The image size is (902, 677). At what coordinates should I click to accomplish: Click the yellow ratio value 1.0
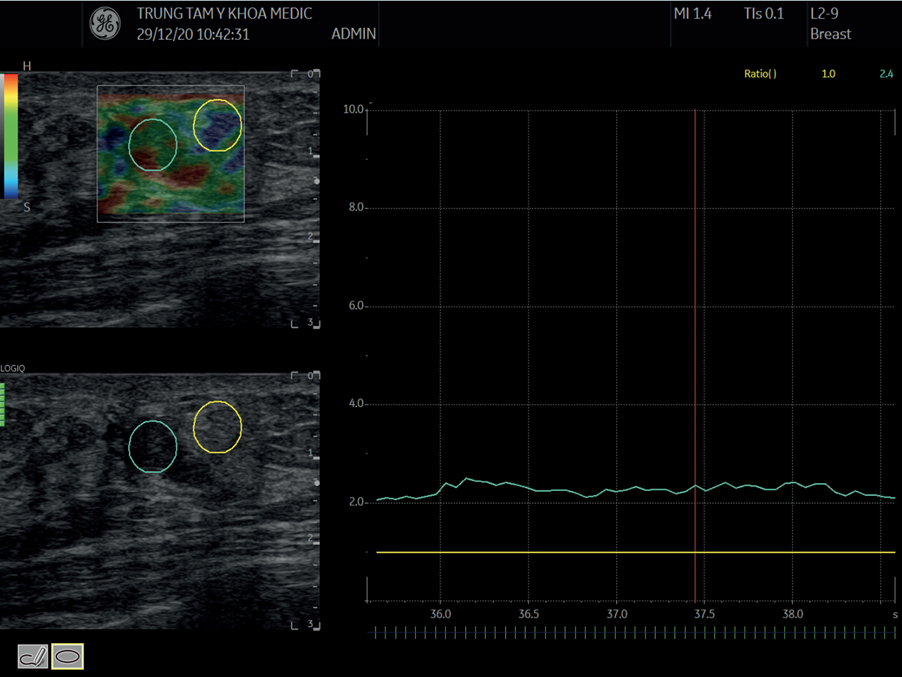pyautogui.click(x=828, y=74)
